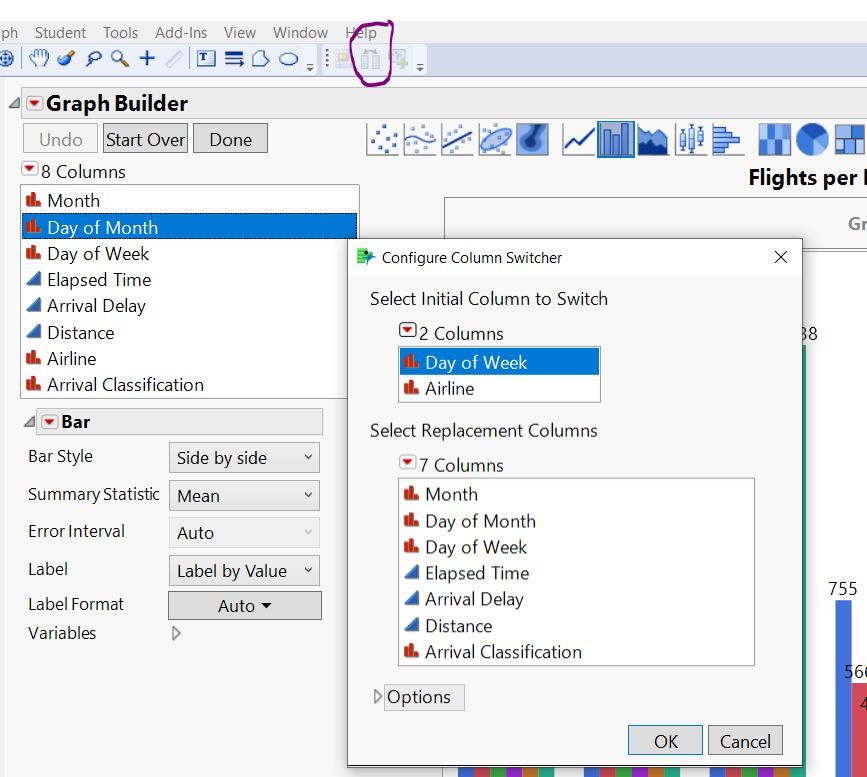
Task: Select the Line graph element
Action: [579, 140]
